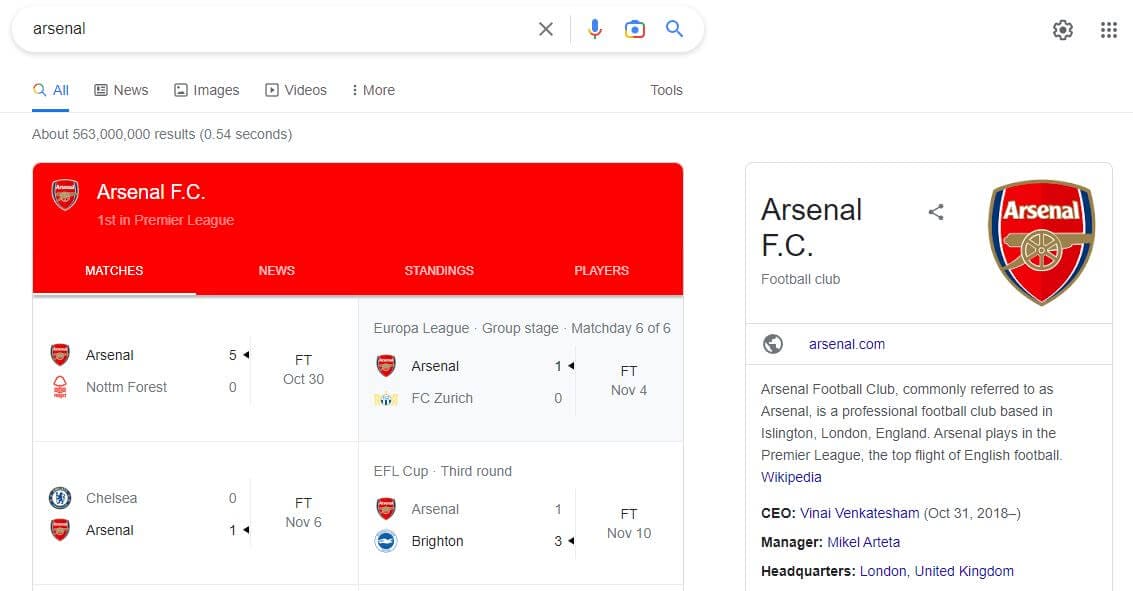Screen dimensions: 1133x591
Task: Open the Google apps grid icon
Action: 1108,30
